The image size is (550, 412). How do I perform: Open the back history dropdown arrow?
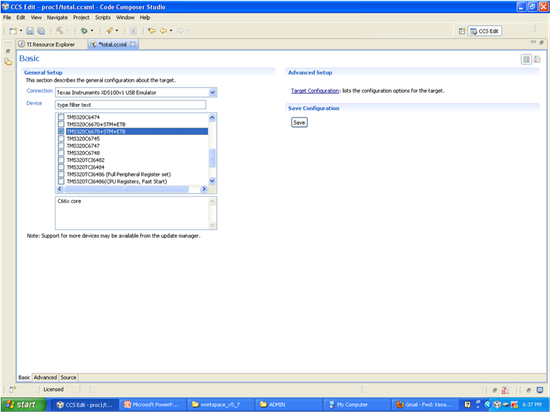(171, 31)
